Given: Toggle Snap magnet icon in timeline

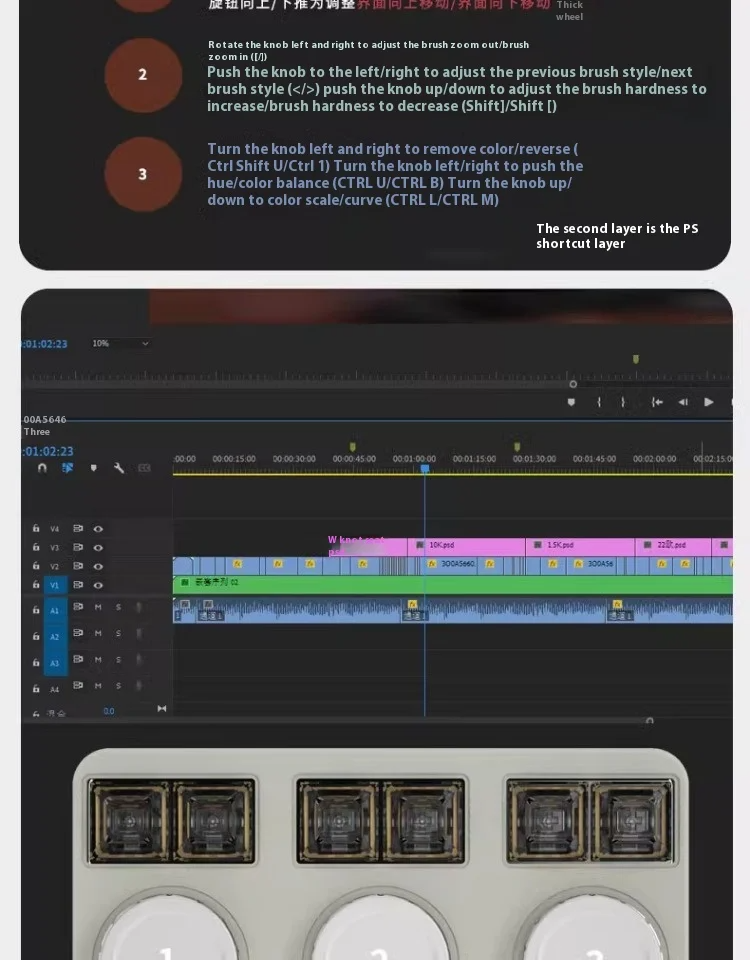Looking at the screenshot, I should coord(42,468).
